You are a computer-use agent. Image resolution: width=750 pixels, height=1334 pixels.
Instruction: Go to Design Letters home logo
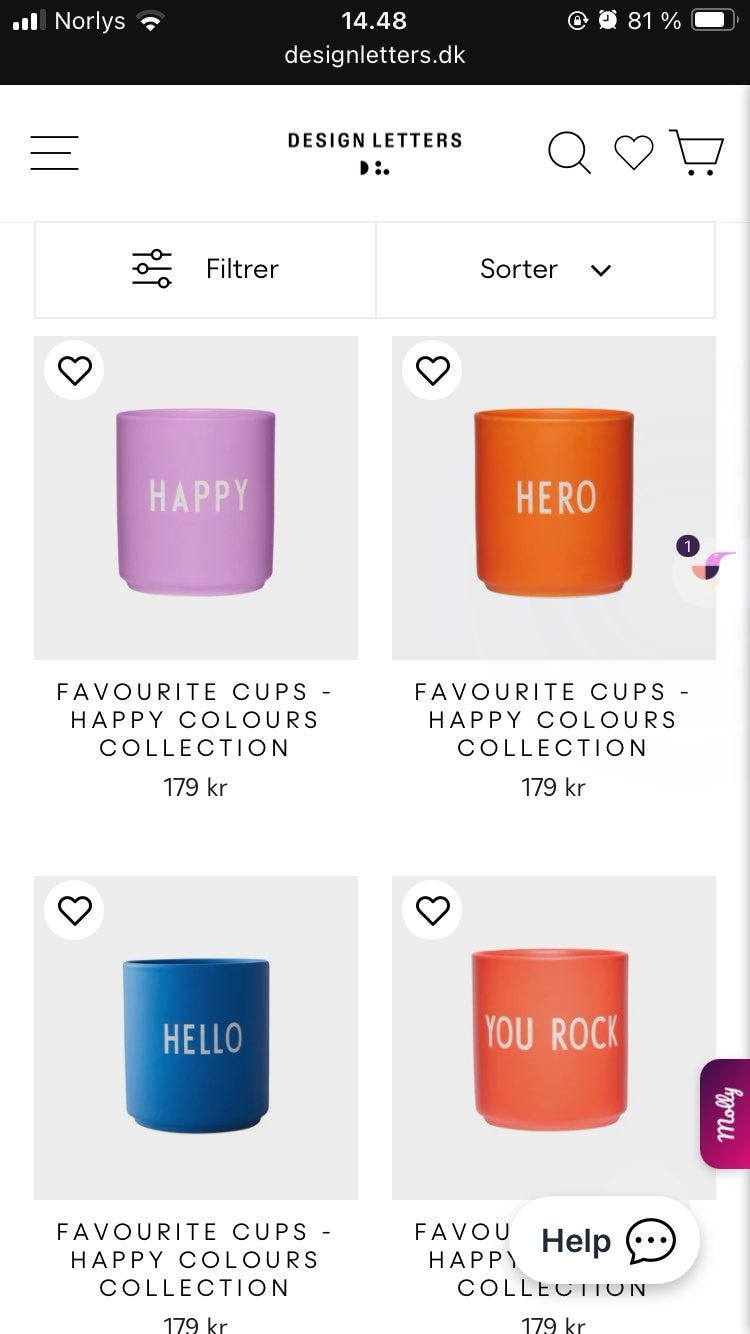point(375,152)
